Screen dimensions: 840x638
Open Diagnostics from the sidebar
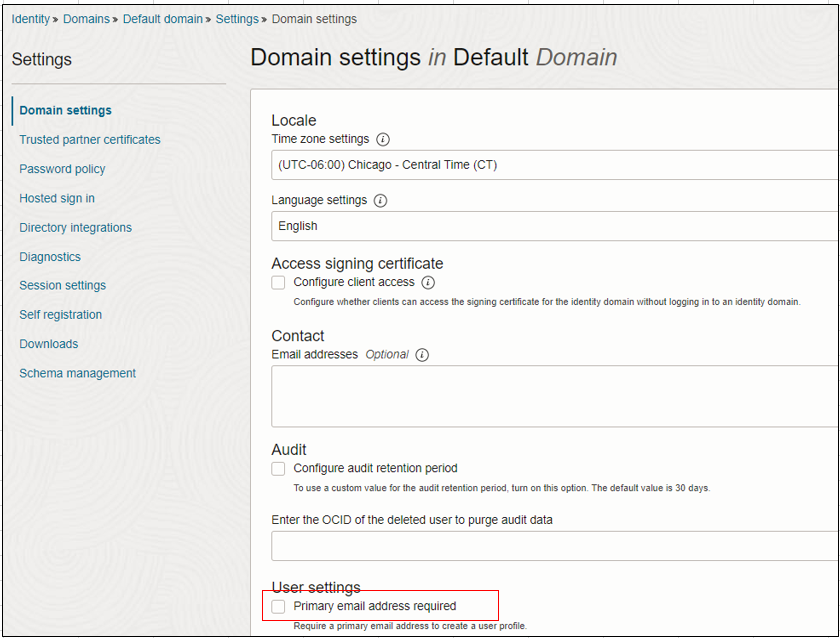[50, 257]
